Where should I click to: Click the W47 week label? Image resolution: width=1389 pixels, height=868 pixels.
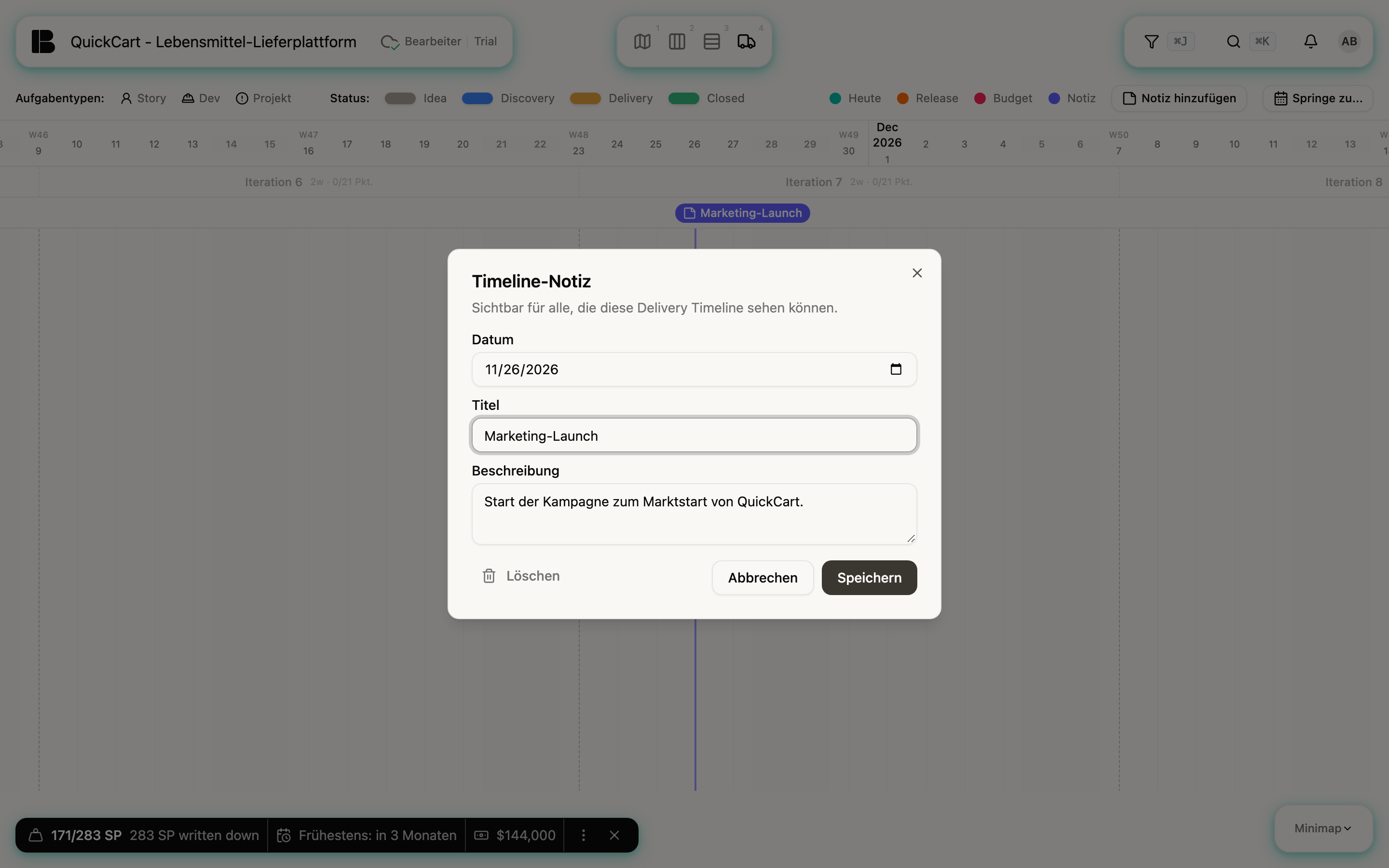pyautogui.click(x=308, y=135)
